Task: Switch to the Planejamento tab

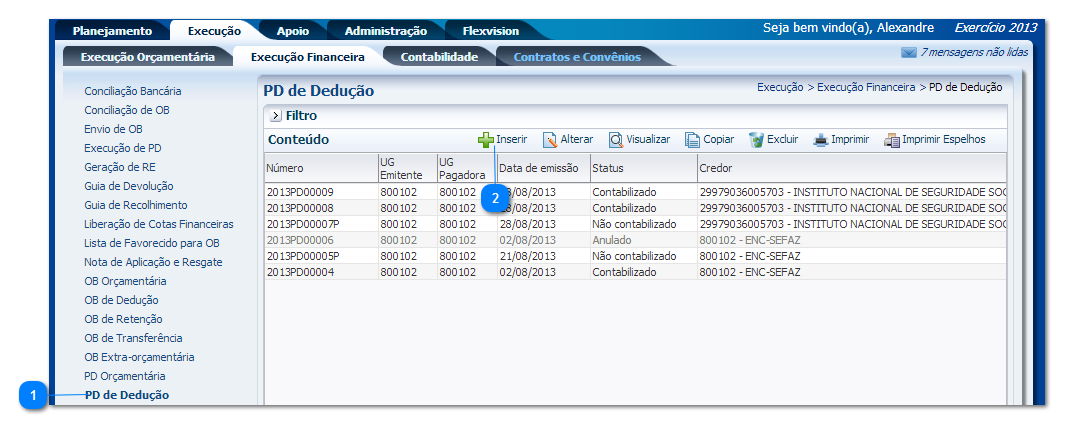Action: 112,31
